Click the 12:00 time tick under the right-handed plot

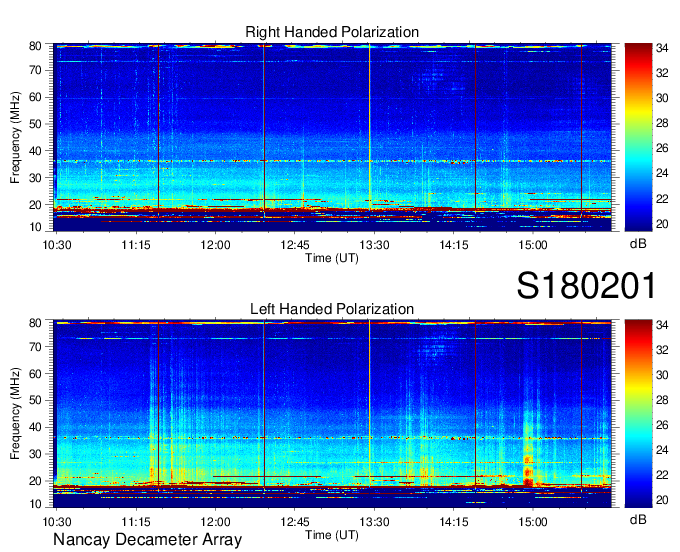click(215, 245)
